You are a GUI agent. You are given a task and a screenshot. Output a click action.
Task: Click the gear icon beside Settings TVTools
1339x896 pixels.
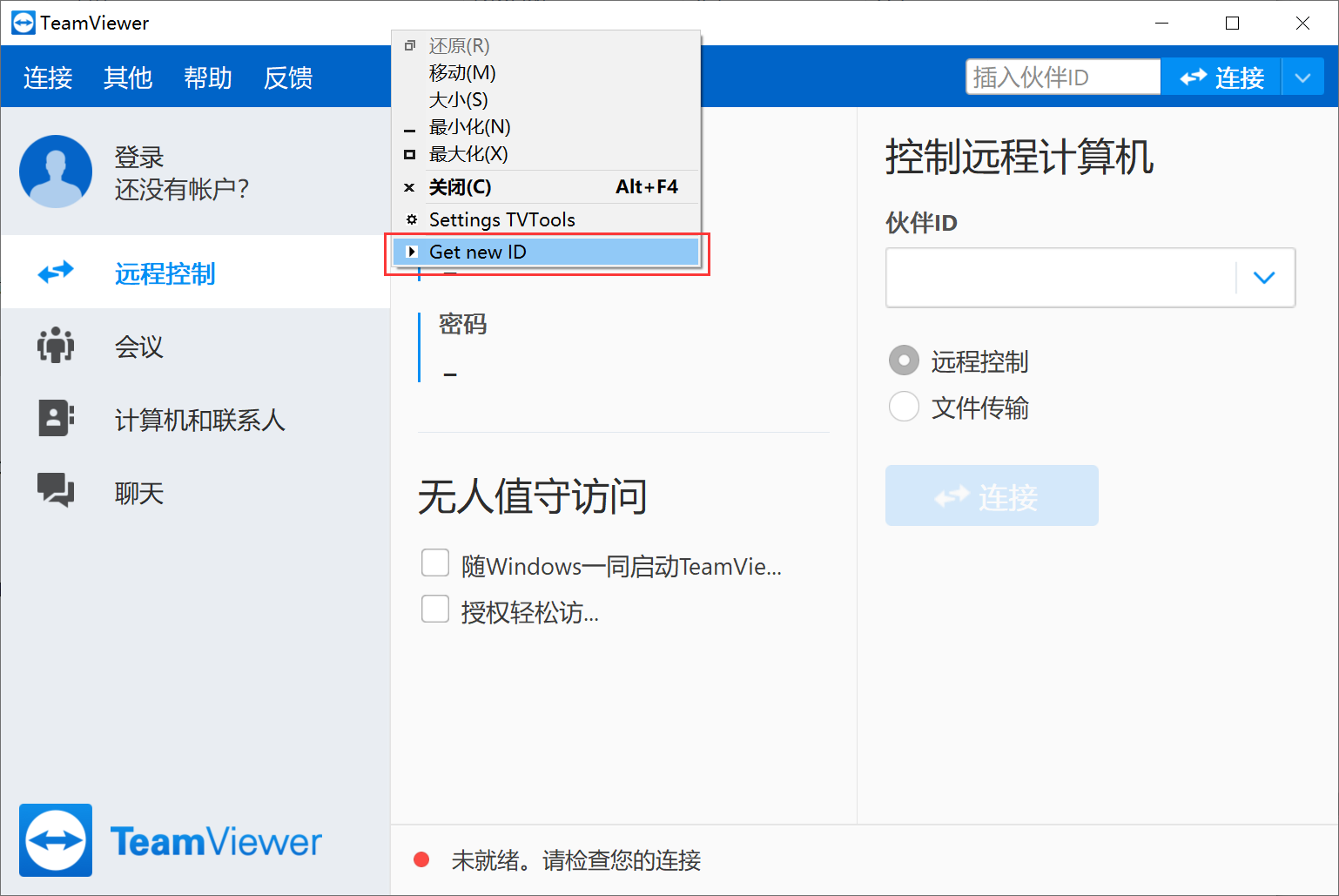point(412,219)
